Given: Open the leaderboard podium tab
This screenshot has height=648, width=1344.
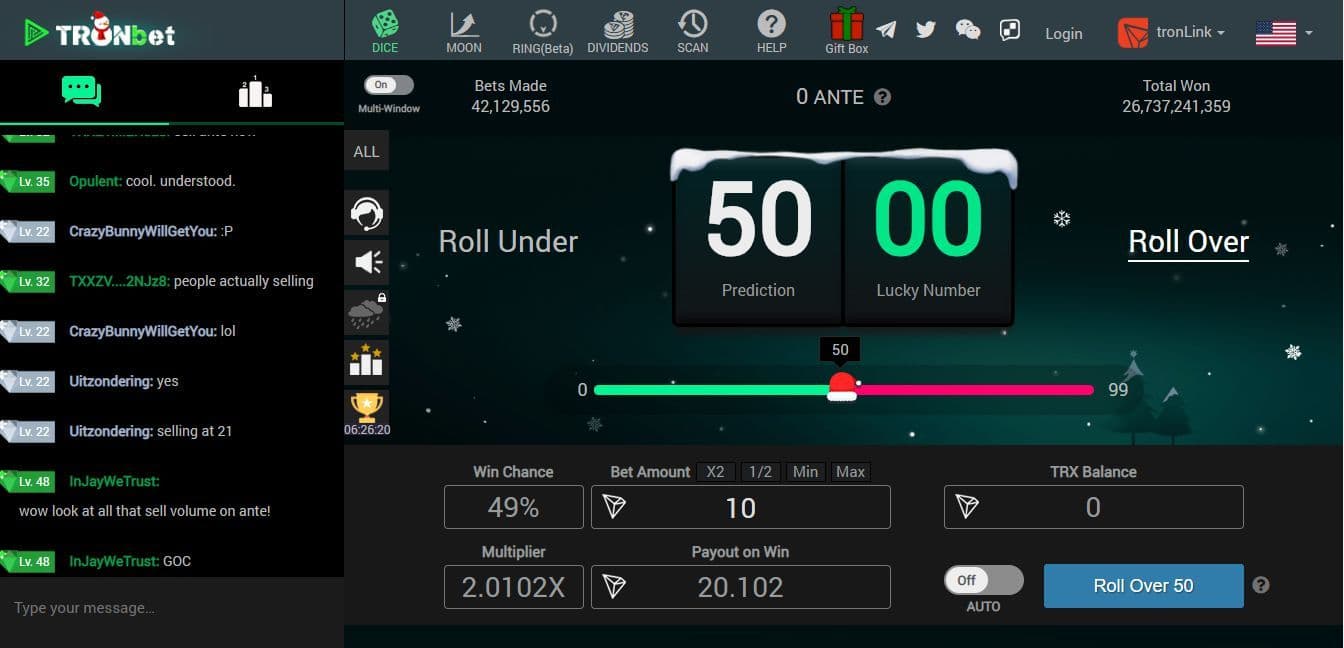Looking at the screenshot, I should click(x=255, y=92).
